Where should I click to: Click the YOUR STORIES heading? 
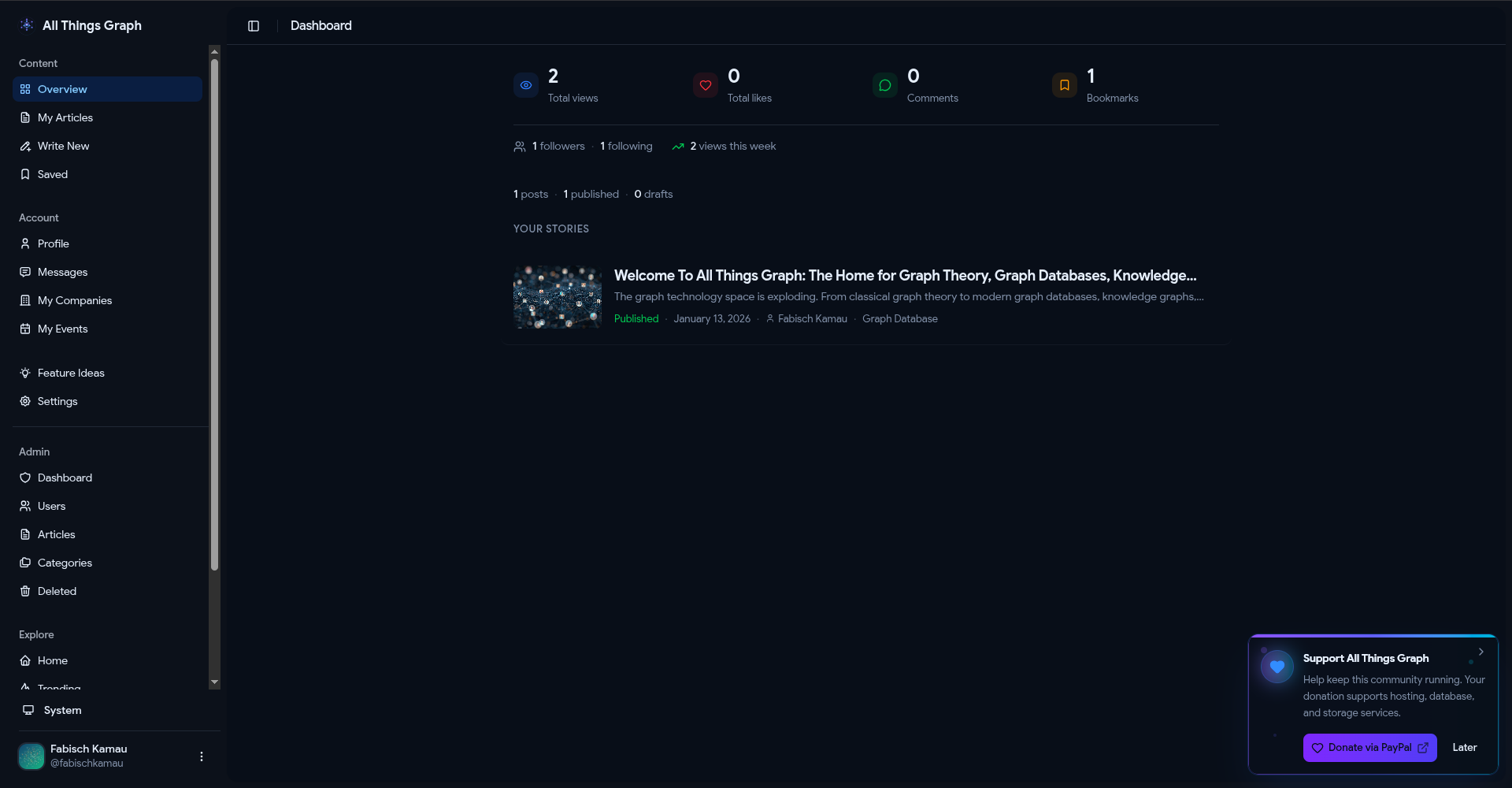pos(551,229)
